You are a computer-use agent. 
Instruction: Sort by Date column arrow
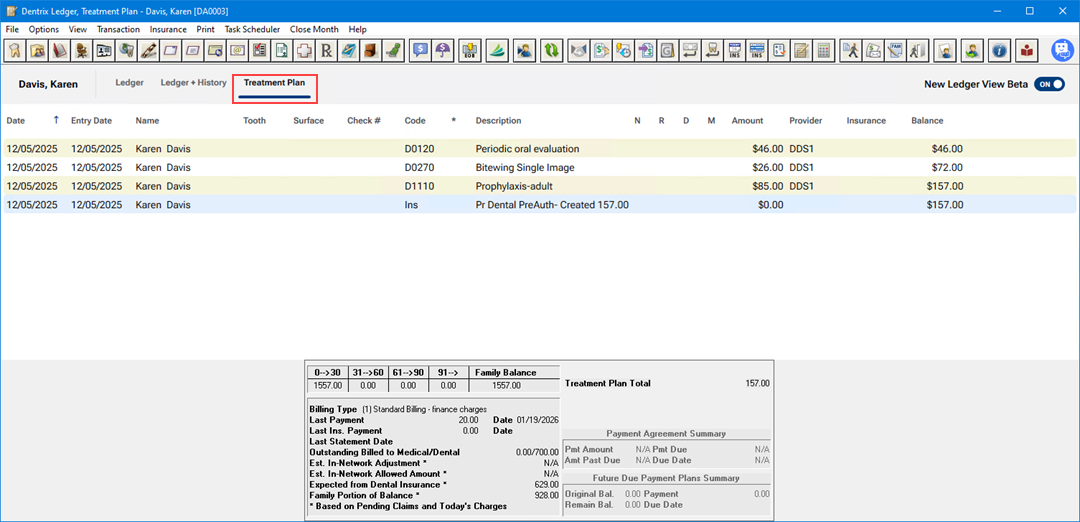click(56, 120)
